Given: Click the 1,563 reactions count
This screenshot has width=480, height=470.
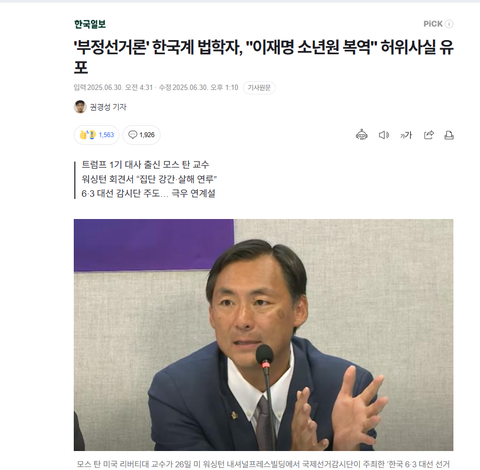Looking at the screenshot, I should click(x=106, y=135).
